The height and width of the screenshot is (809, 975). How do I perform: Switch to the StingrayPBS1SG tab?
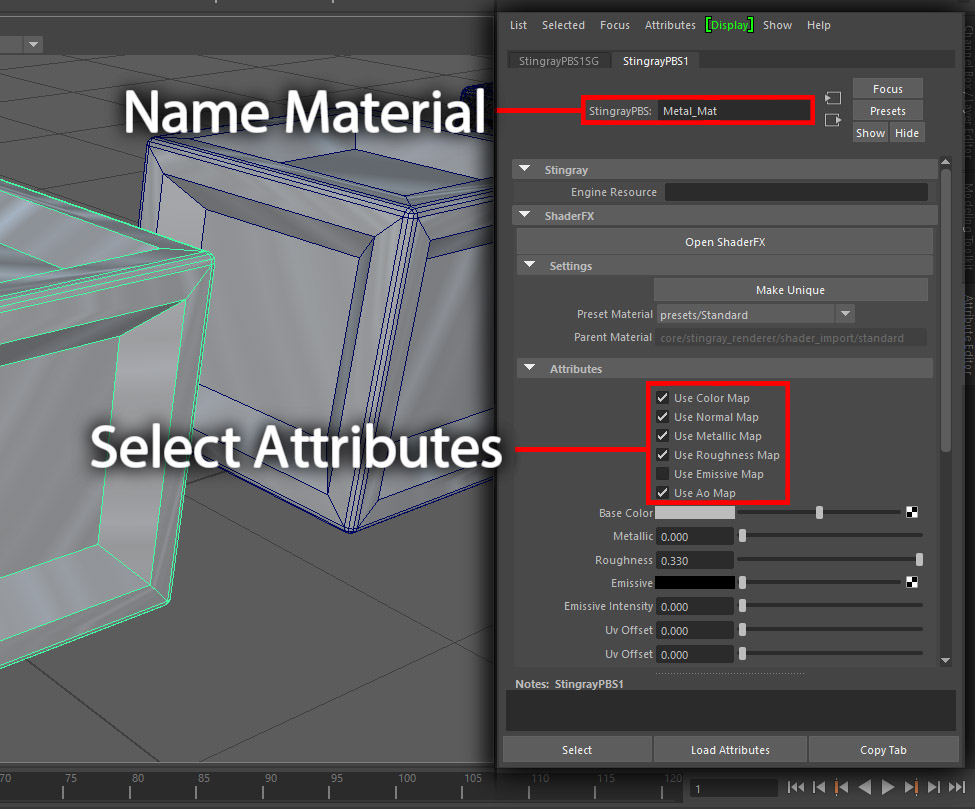(558, 60)
